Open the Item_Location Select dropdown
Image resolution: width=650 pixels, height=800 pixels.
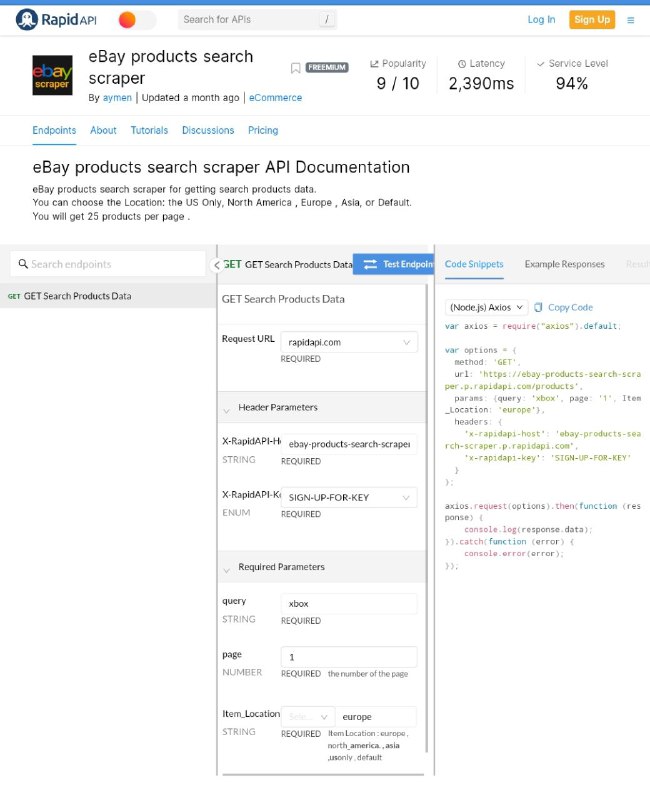point(308,716)
